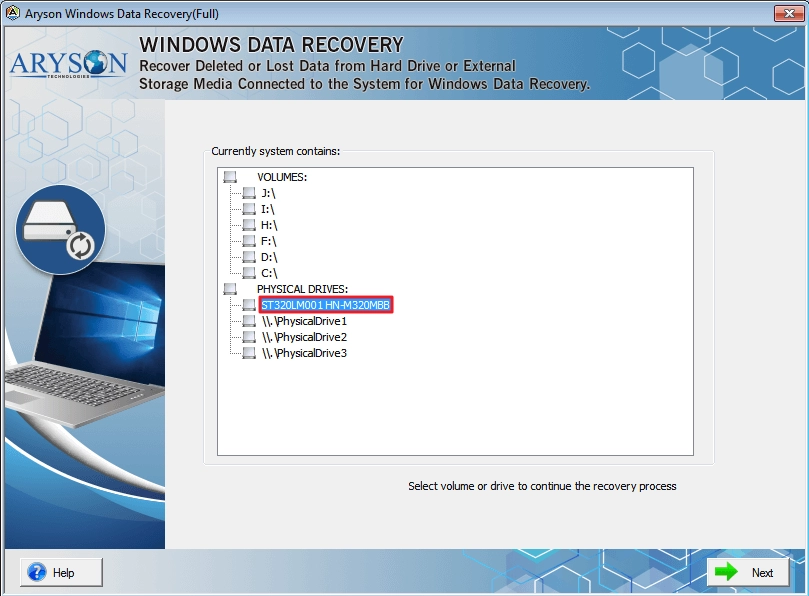Click the green arrow on Next button

(726, 572)
